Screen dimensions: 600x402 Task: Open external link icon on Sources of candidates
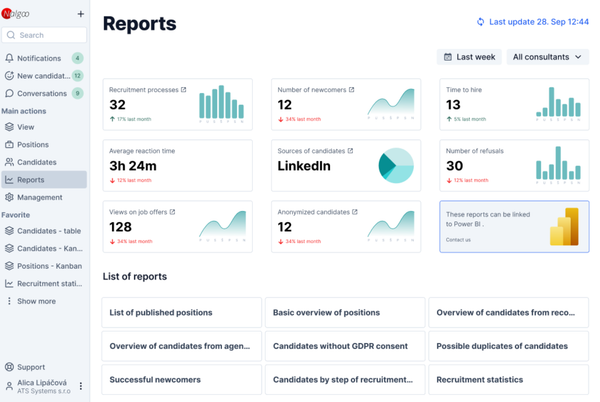350,151
